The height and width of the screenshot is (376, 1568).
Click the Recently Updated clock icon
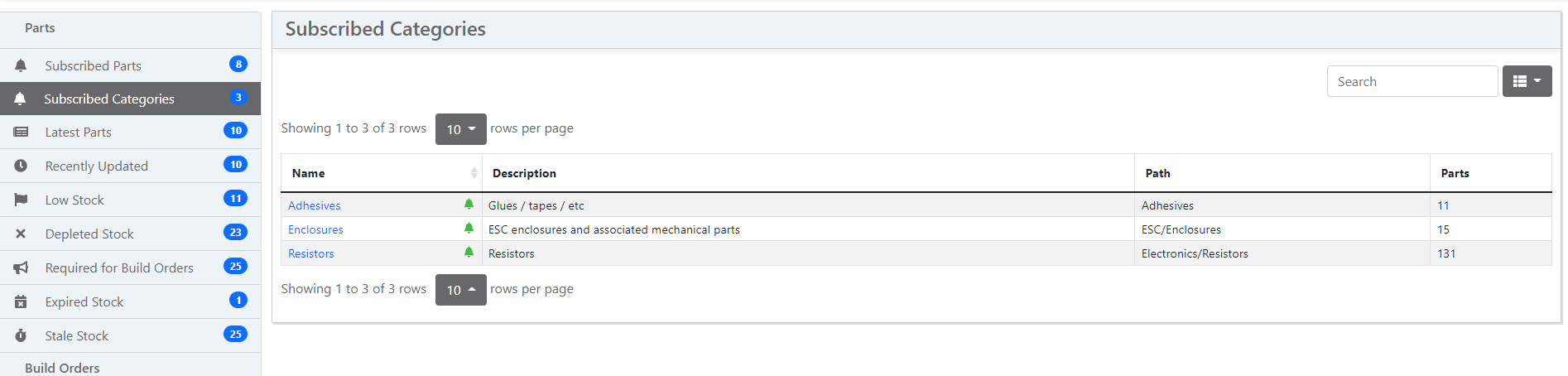click(21, 166)
